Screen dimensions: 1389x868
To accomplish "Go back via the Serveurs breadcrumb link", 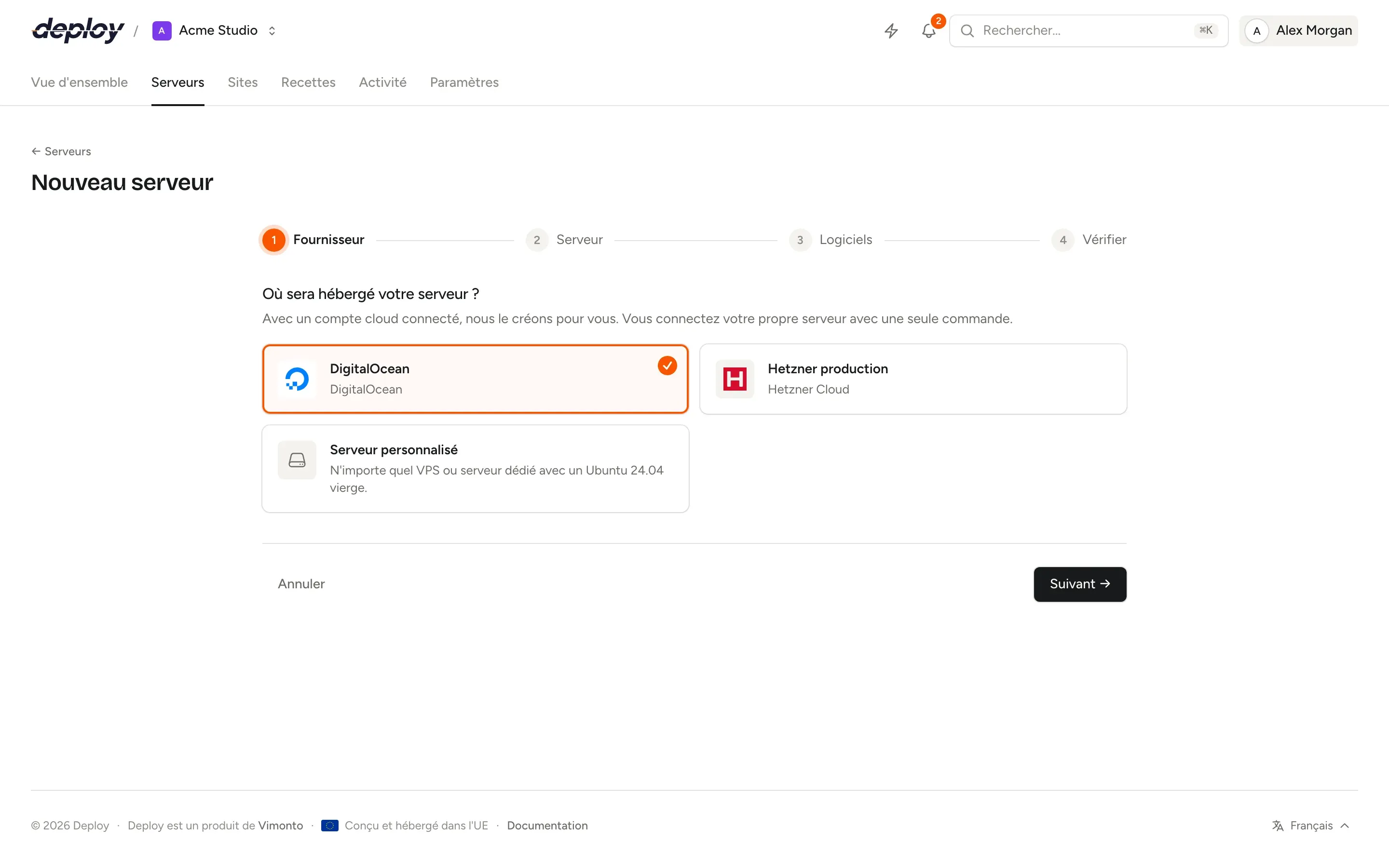I will click(x=61, y=151).
